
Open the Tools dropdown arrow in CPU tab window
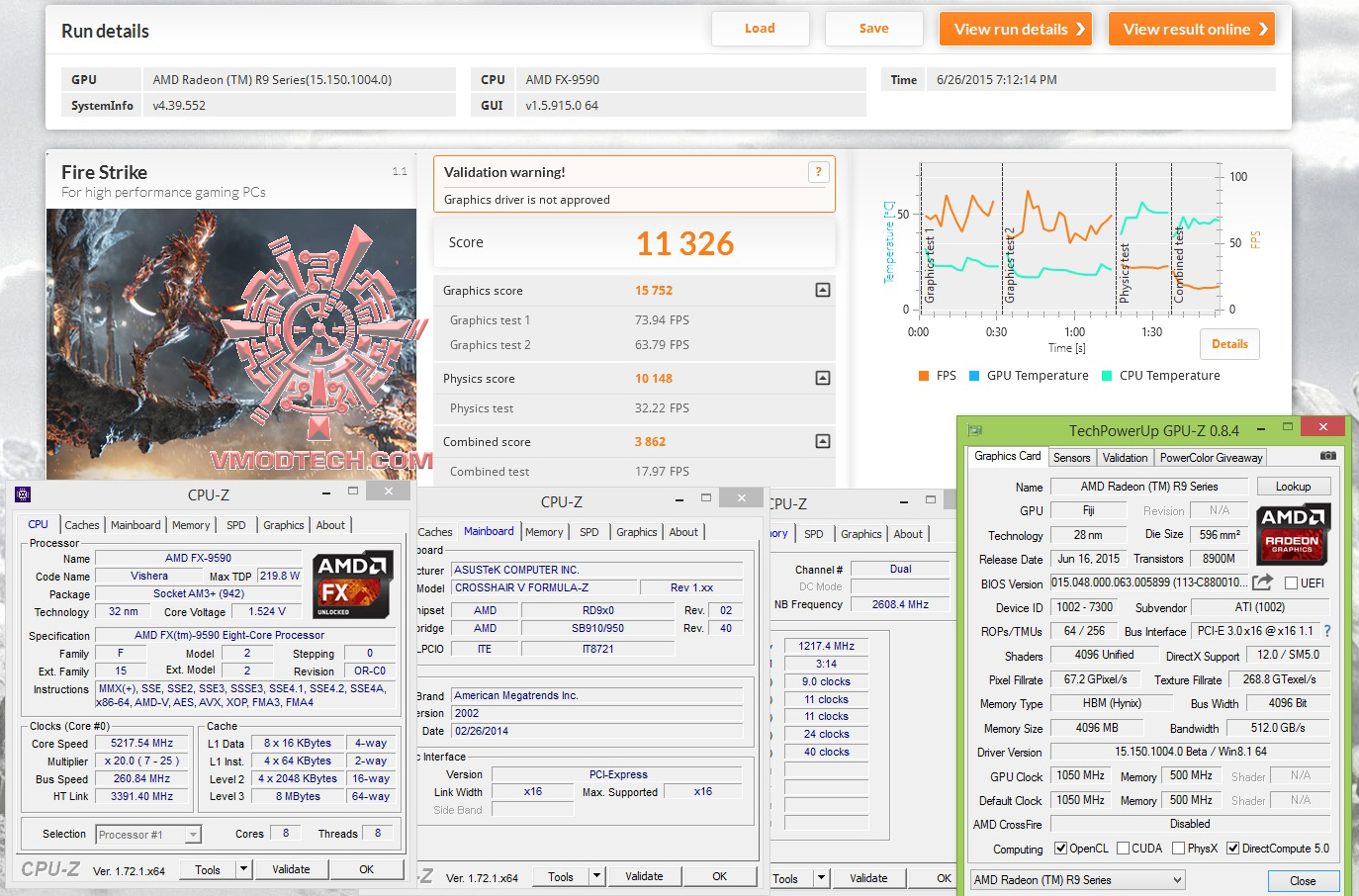click(x=243, y=869)
